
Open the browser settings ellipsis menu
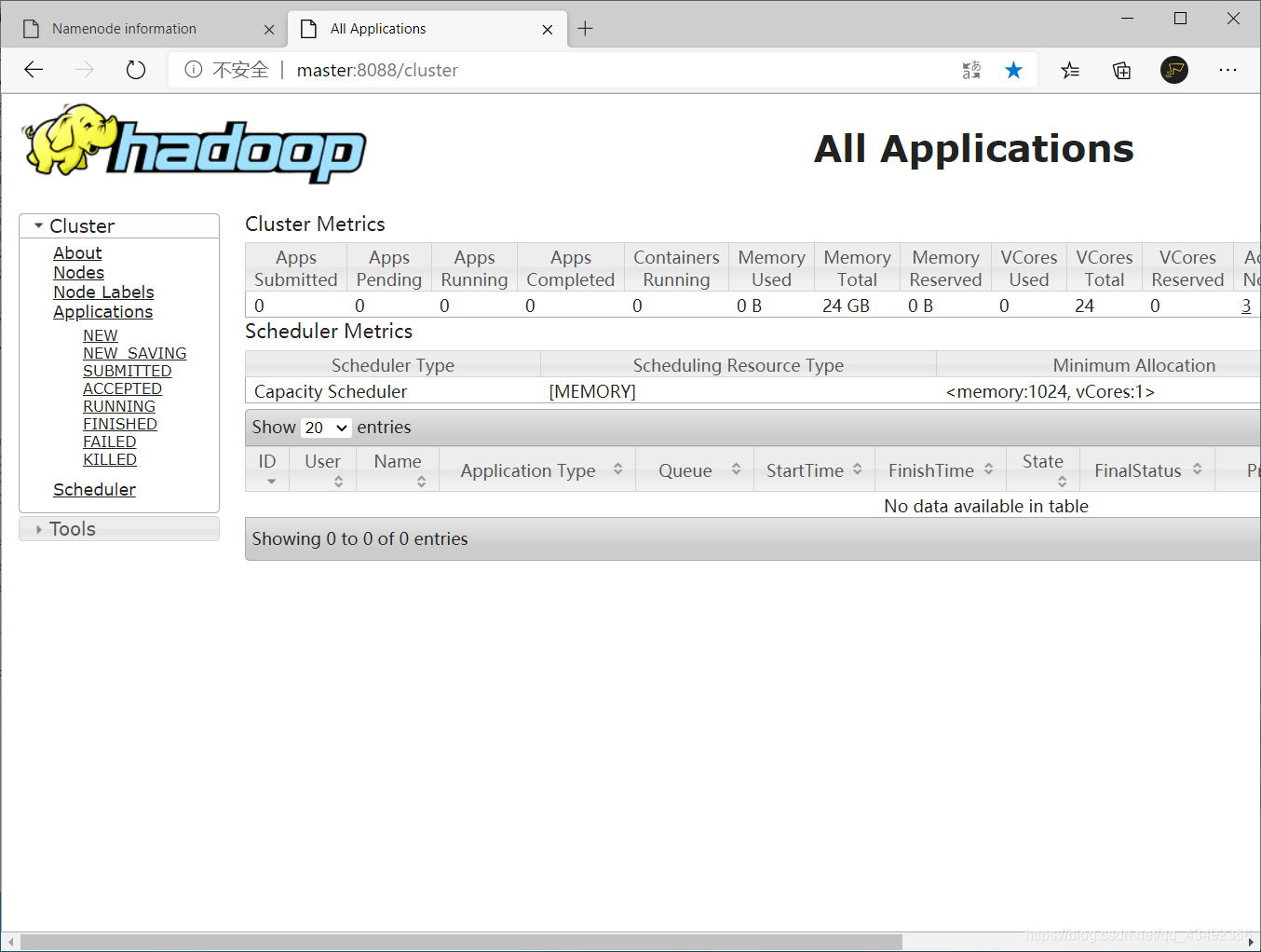coord(1228,70)
